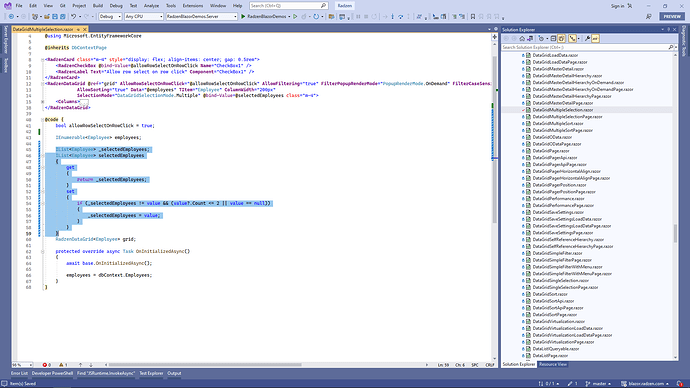
Task: Click the notifications bell in status bar
Action: pos(680,384)
